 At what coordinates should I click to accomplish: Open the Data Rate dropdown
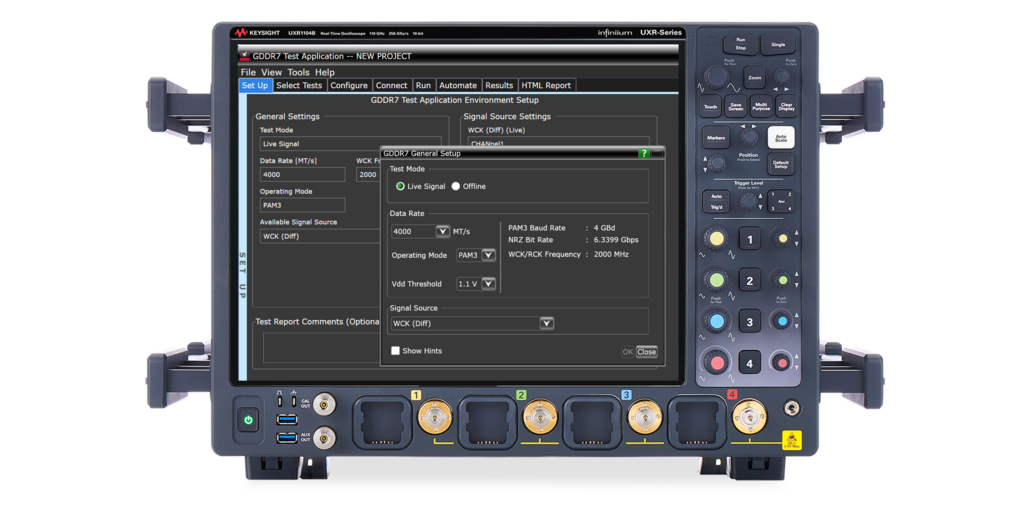click(x=442, y=231)
